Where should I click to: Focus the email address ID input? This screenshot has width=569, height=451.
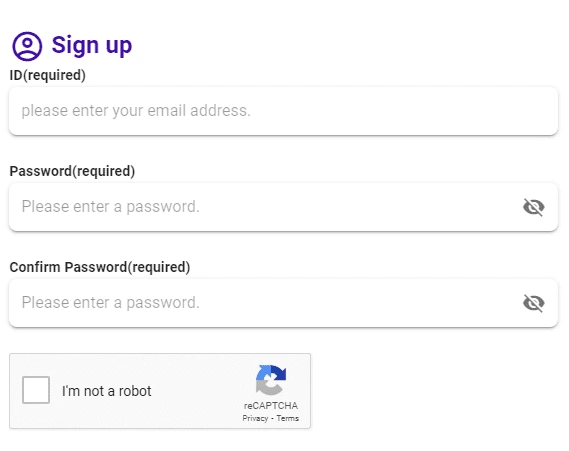(283, 111)
